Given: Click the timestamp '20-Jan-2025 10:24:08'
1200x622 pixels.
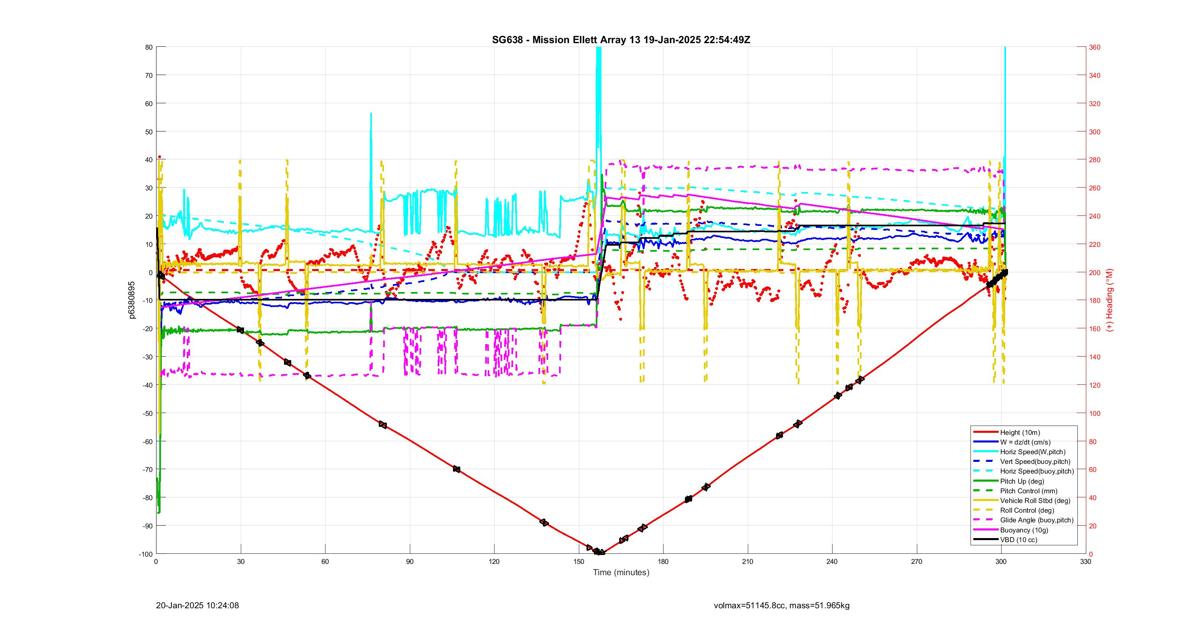Looking at the screenshot, I should [x=197, y=605].
